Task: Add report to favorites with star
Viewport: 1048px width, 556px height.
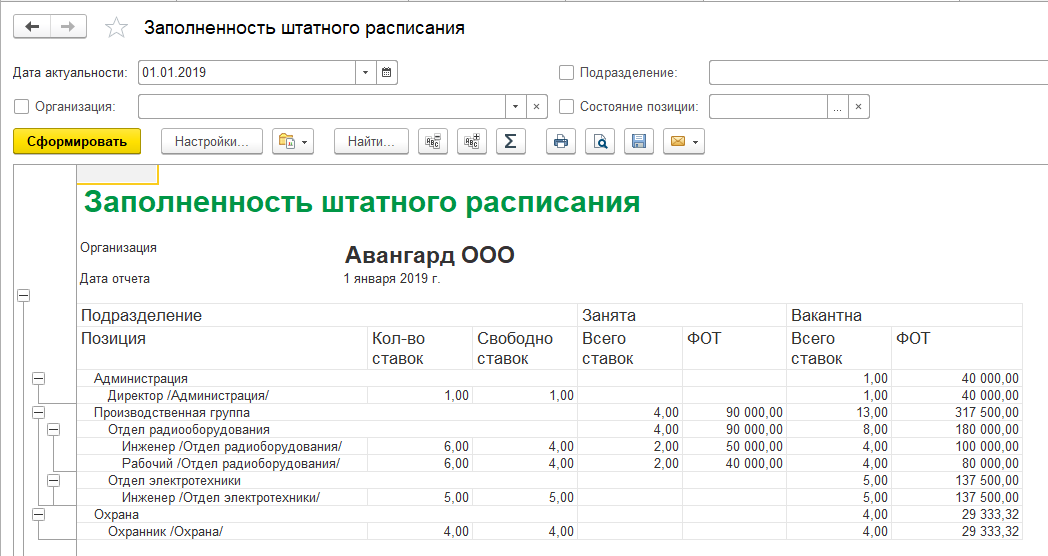Action: point(117,29)
